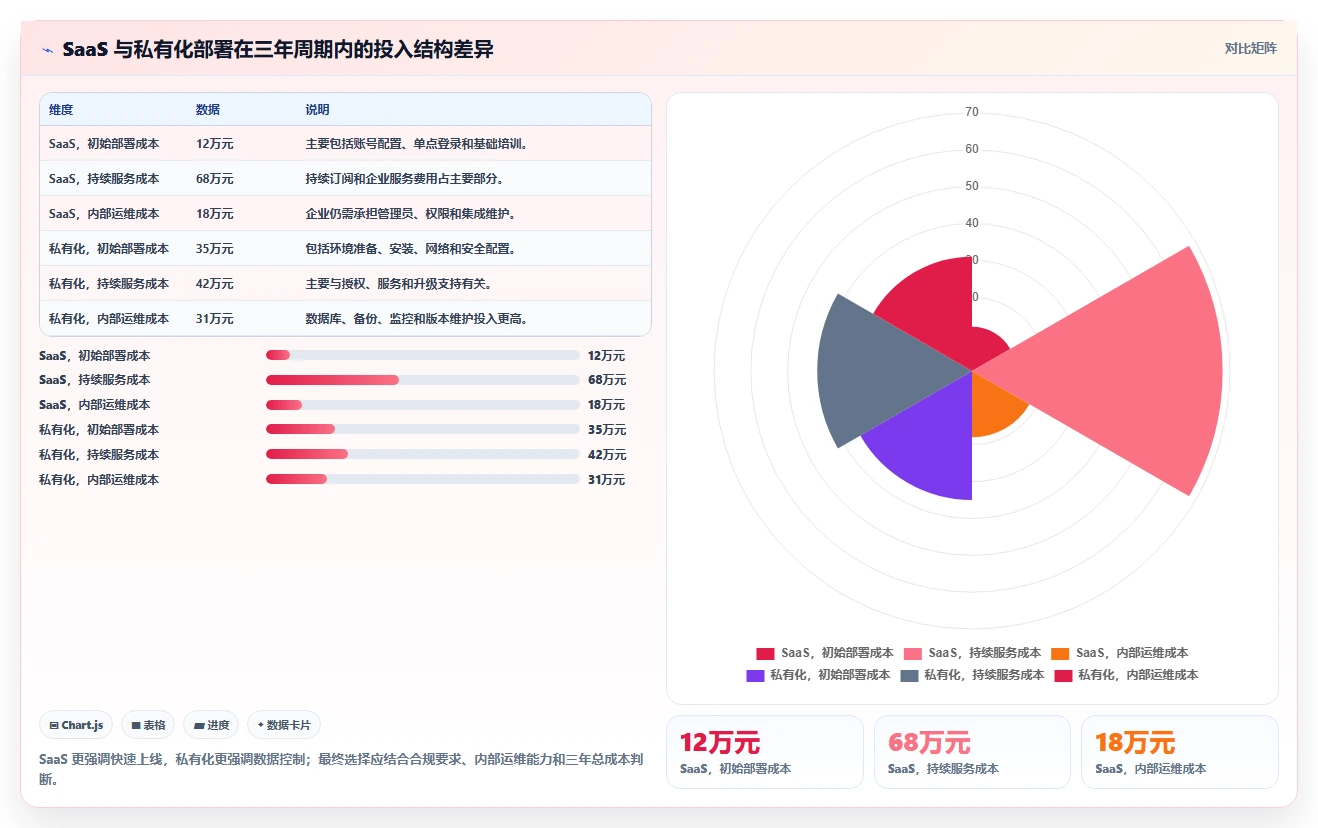1318x828 pixels.
Task: Click description 主要与授权、服务和升级支持有关。
Action: [x=398, y=284]
